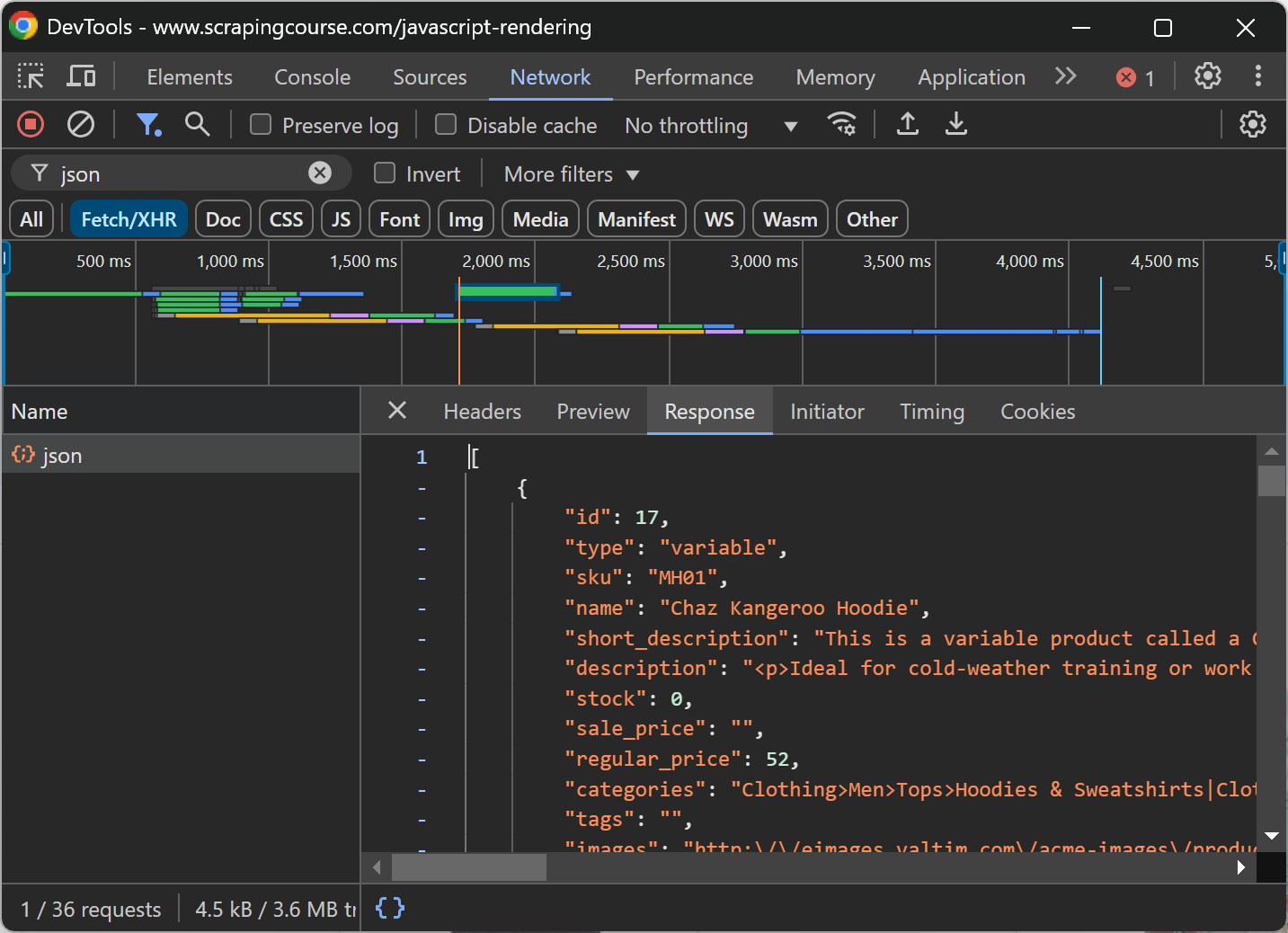Open the No throttling dropdown
This screenshot has width=1288, height=933.
(710, 125)
